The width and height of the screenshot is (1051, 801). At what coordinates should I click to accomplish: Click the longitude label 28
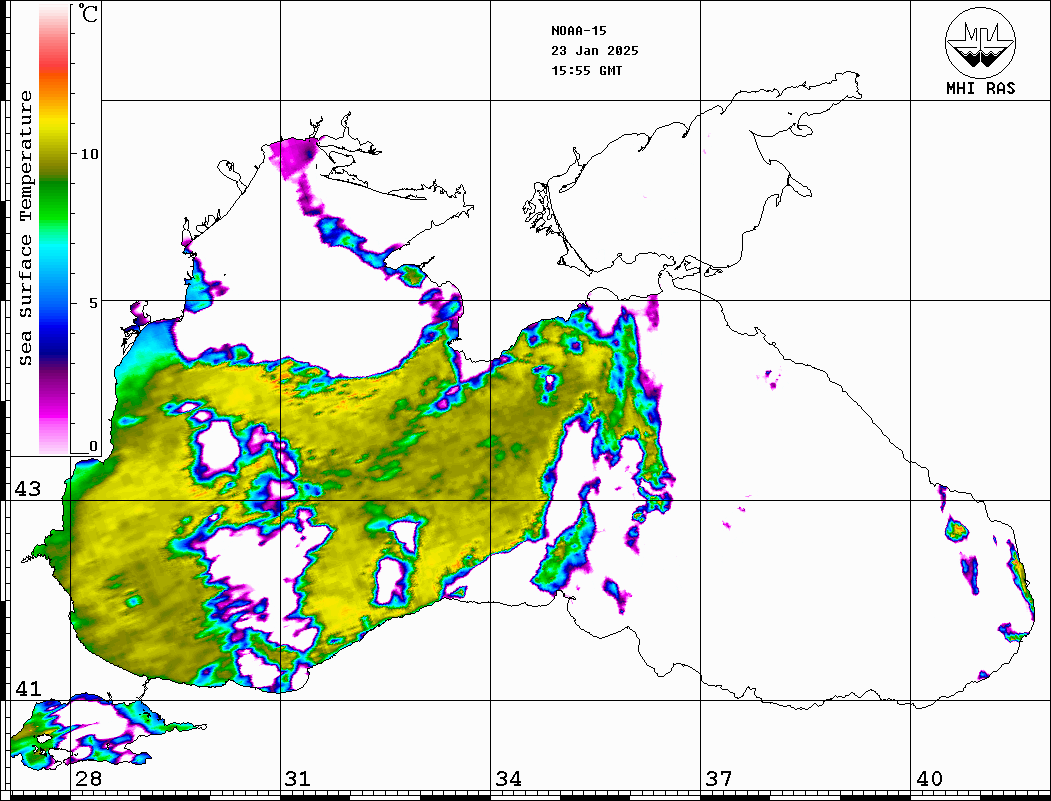click(x=89, y=778)
